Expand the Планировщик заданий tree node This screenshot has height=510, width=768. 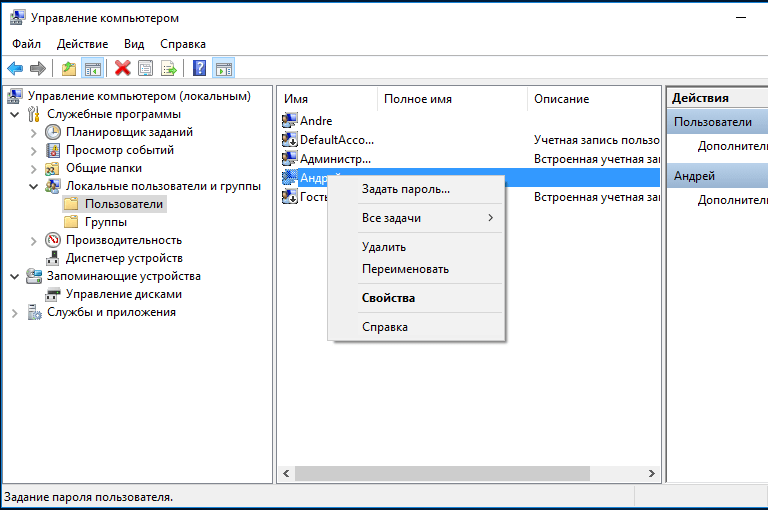(34, 132)
